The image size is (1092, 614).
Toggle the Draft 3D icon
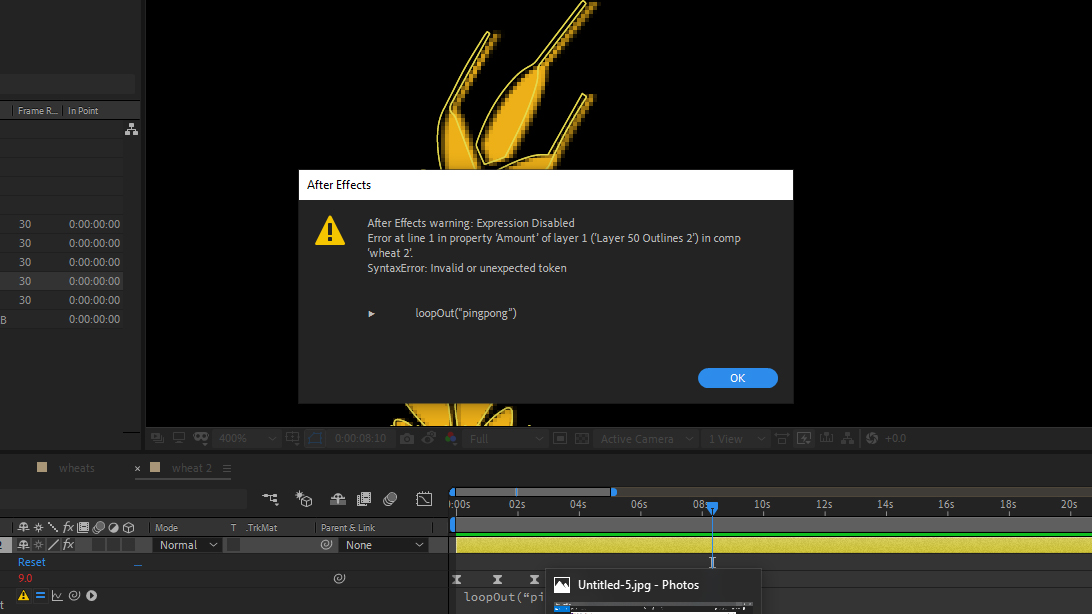(x=304, y=498)
